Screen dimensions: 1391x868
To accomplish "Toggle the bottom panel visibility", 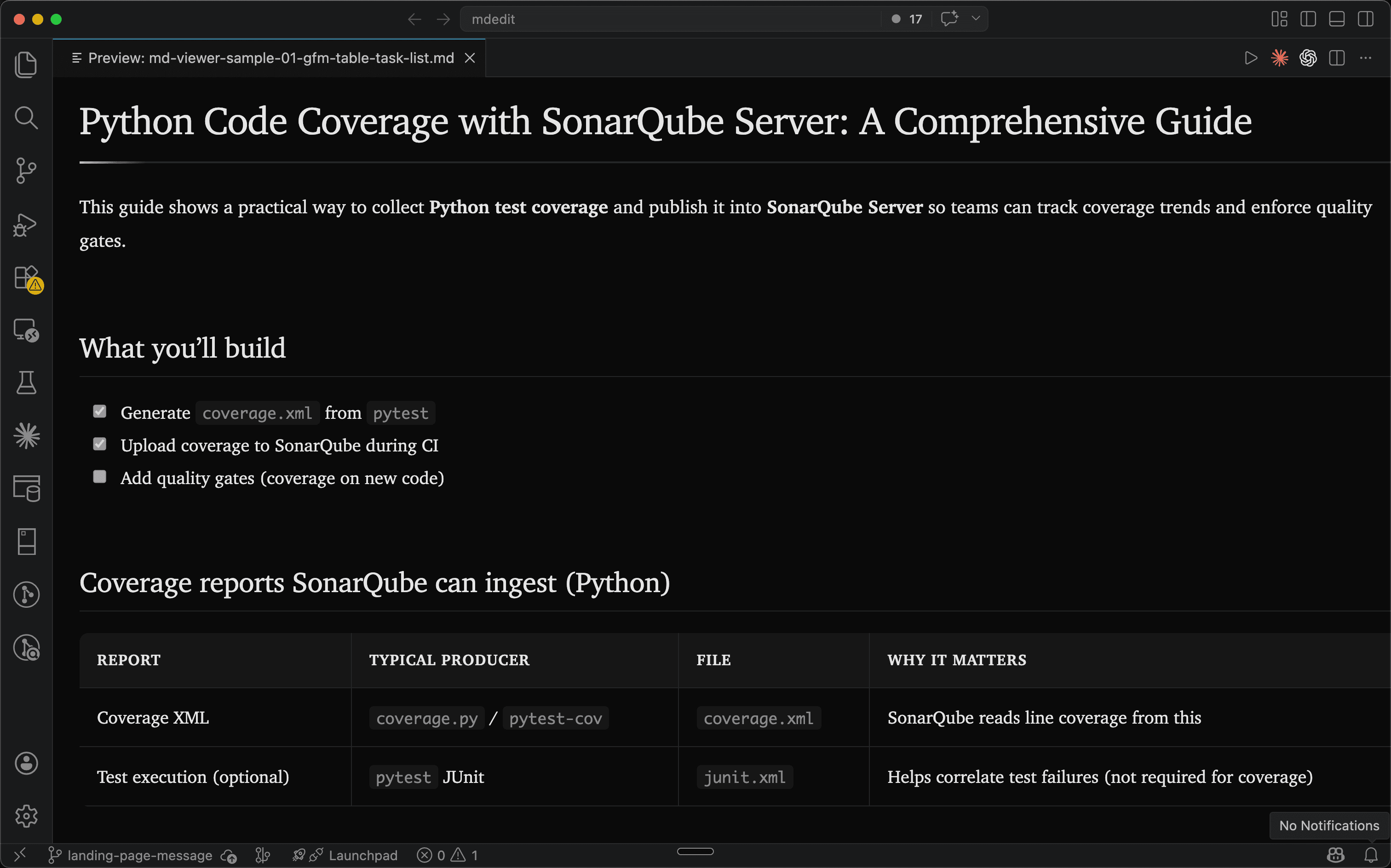I will coord(1336,19).
